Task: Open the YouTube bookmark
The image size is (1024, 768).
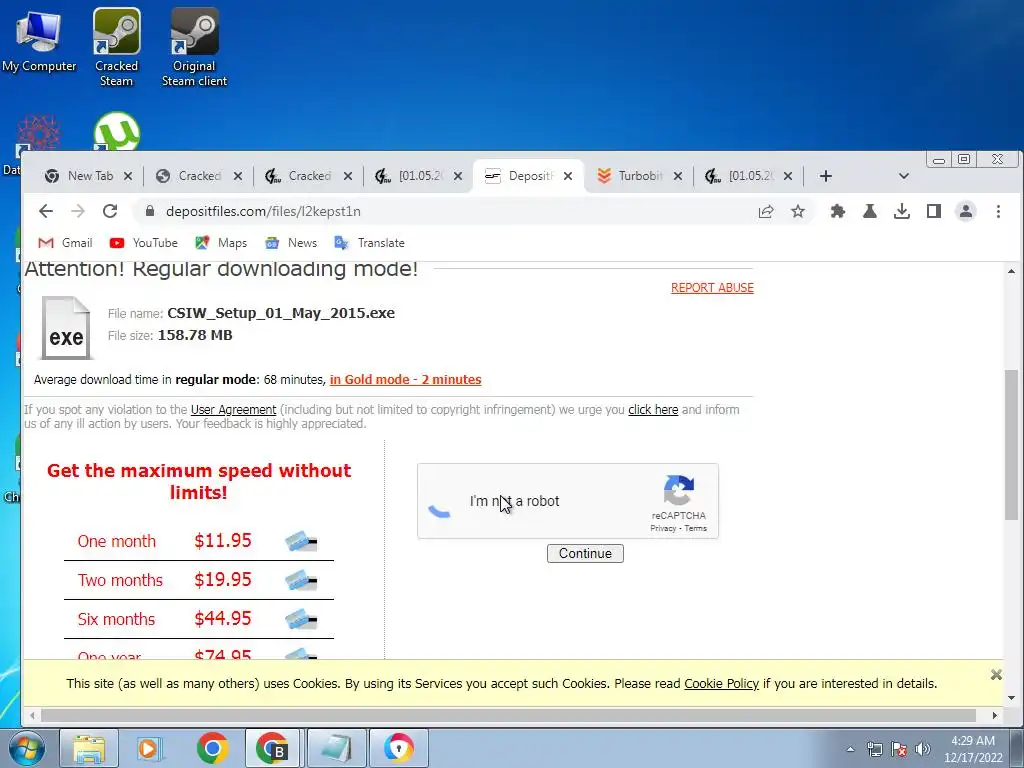Action: click(x=144, y=243)
